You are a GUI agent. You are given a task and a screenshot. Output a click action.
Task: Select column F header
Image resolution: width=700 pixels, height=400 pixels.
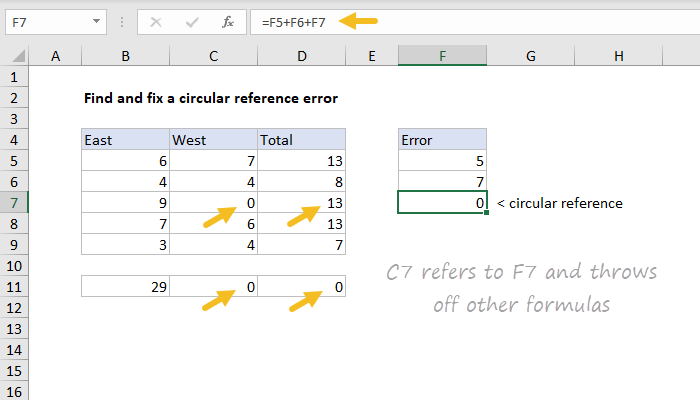click(x=442, y=56)
